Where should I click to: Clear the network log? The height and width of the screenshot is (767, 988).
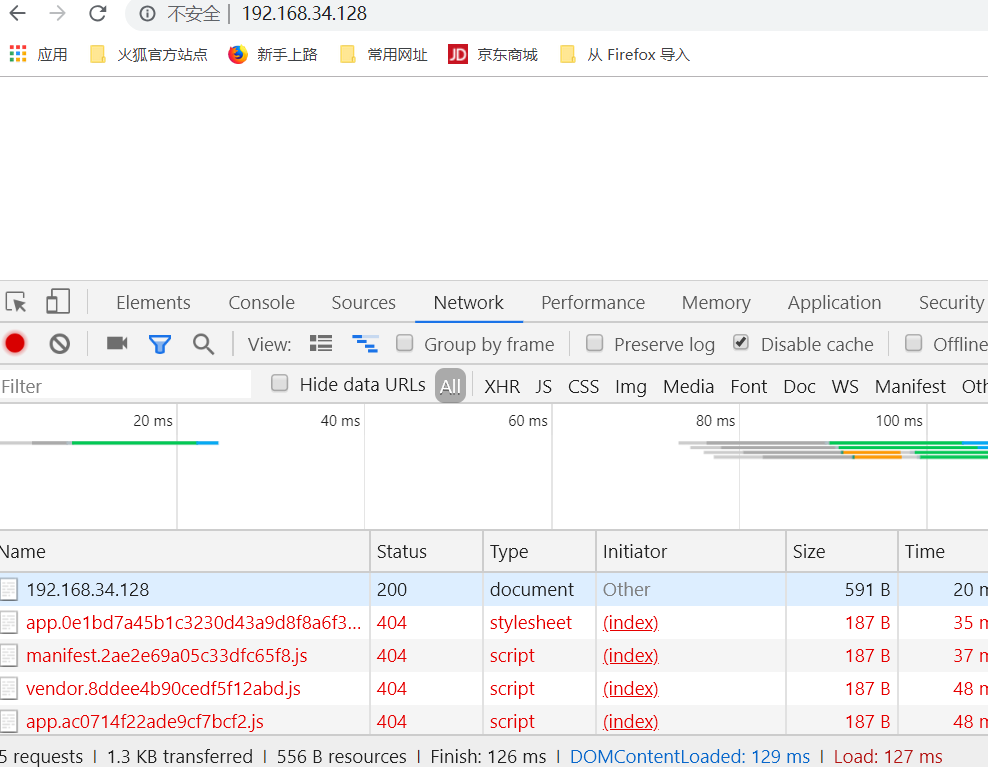click(x=60, y=344)
